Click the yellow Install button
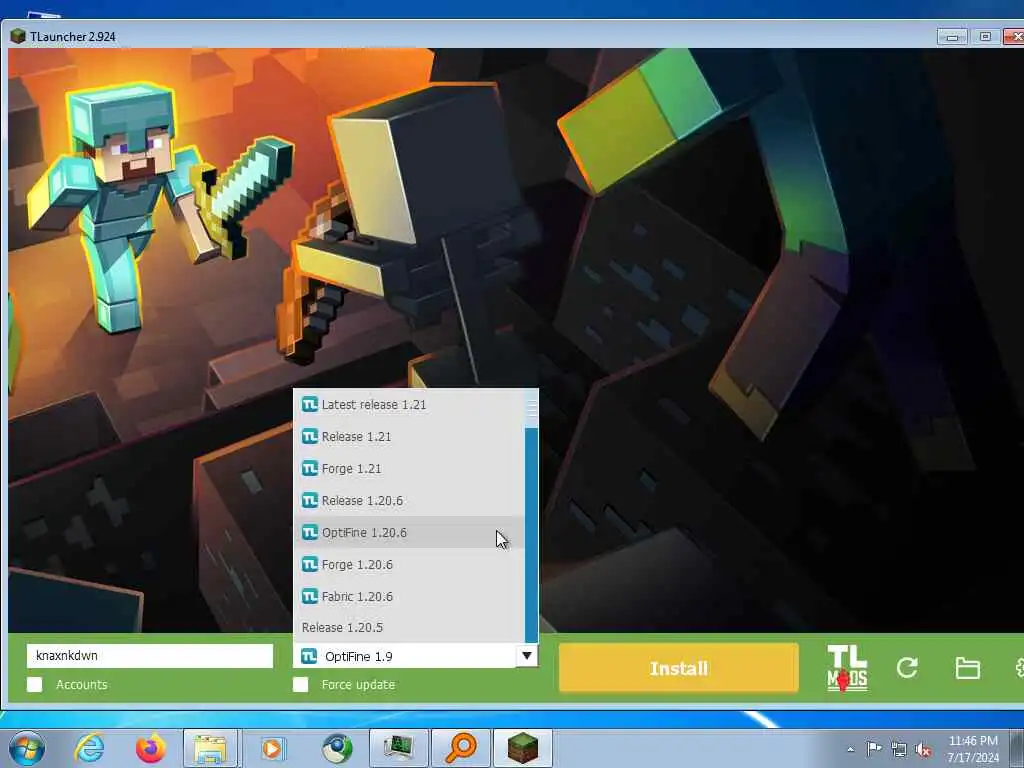 pyautogui.click(x=679, y=668)
